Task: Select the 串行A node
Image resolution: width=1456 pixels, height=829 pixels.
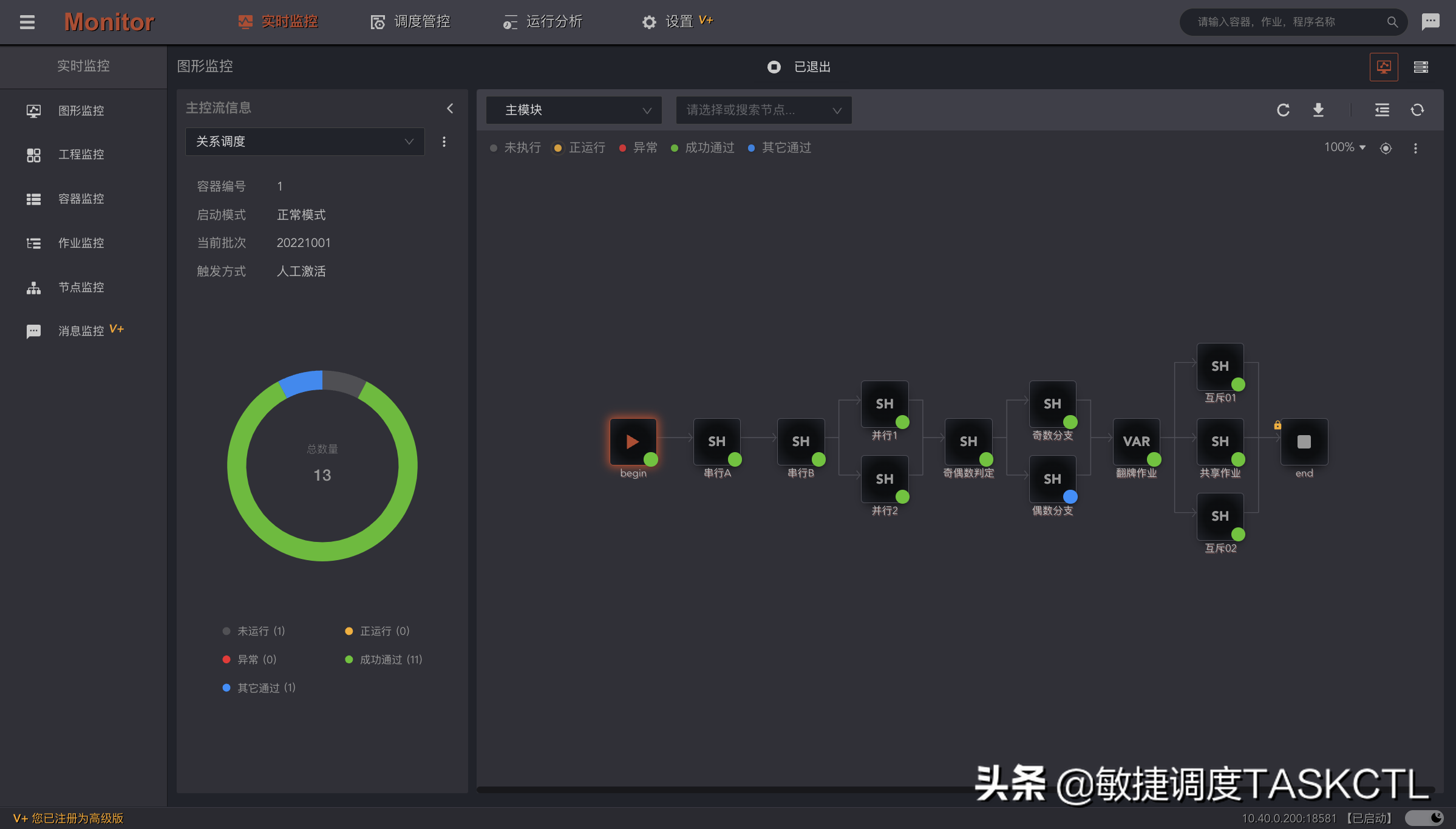Action: (716, 442)
